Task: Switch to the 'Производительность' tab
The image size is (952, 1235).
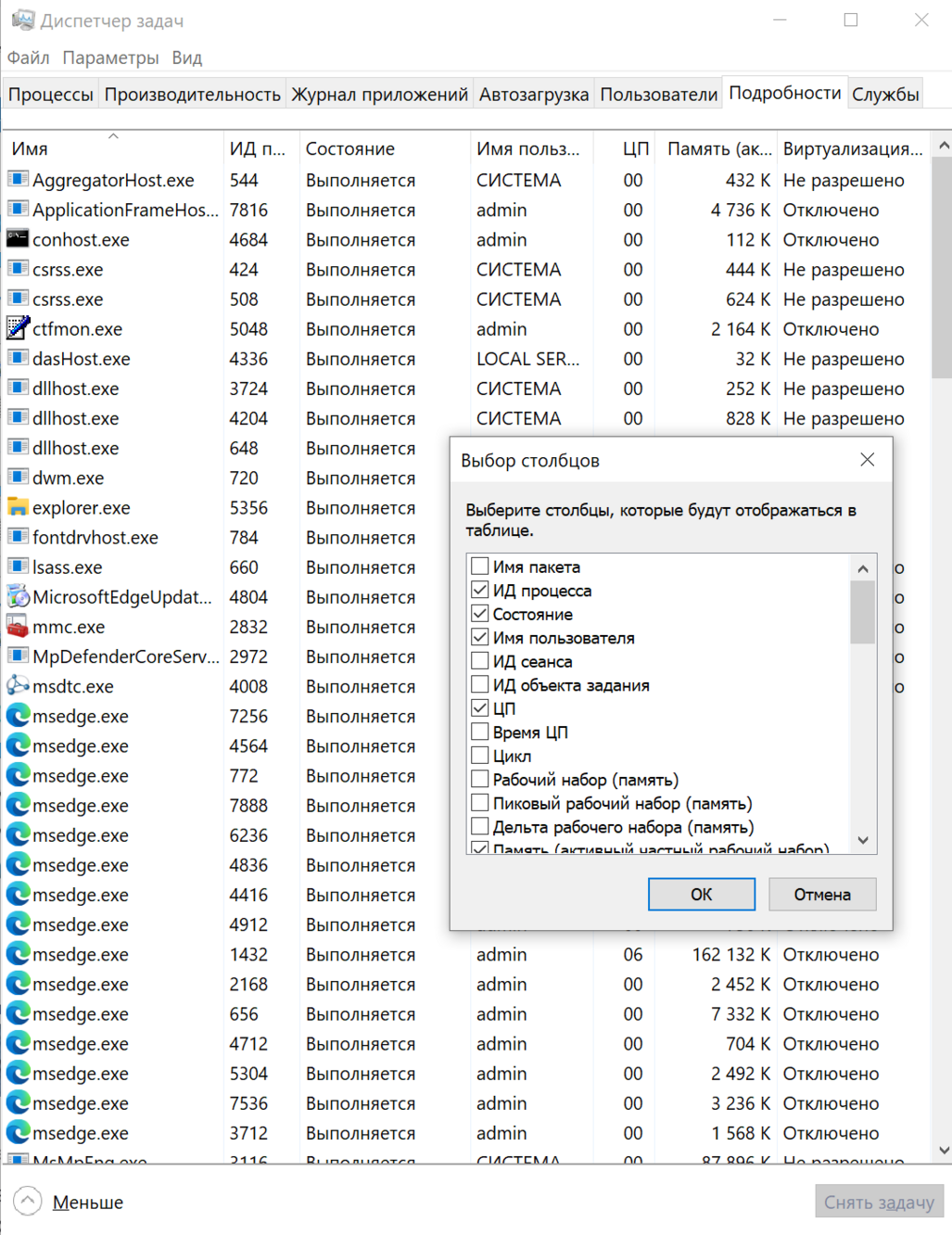Action: (x=192, y=95)
